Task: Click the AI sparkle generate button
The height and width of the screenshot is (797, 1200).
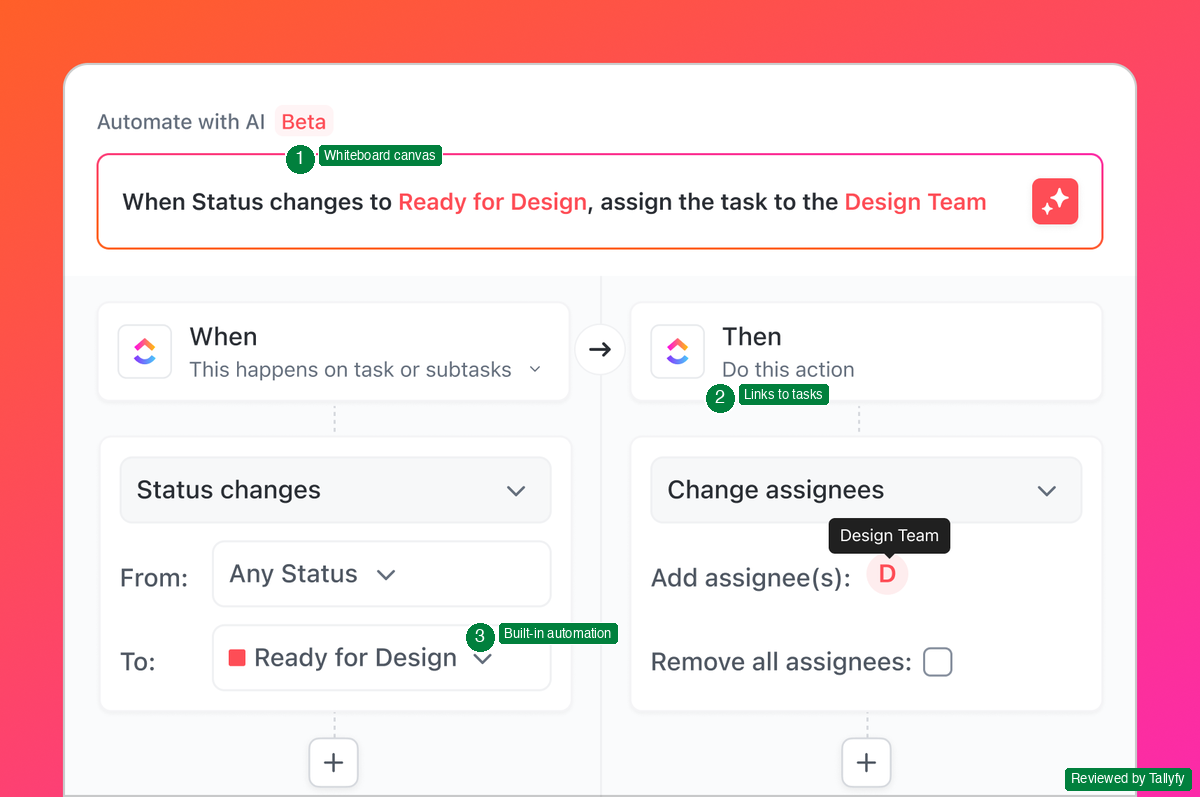Action: point(1055,201)
